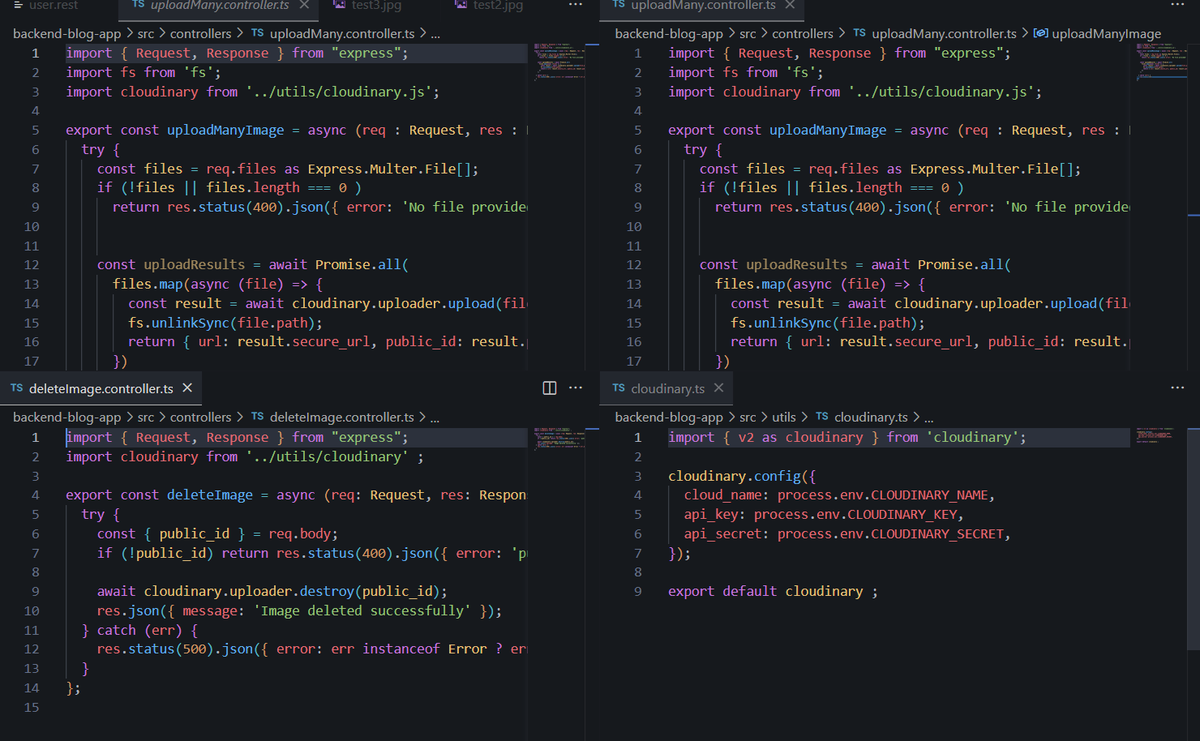Click symbol icon before uploadManyImage breadcrumb

[x=1040, y=34]
